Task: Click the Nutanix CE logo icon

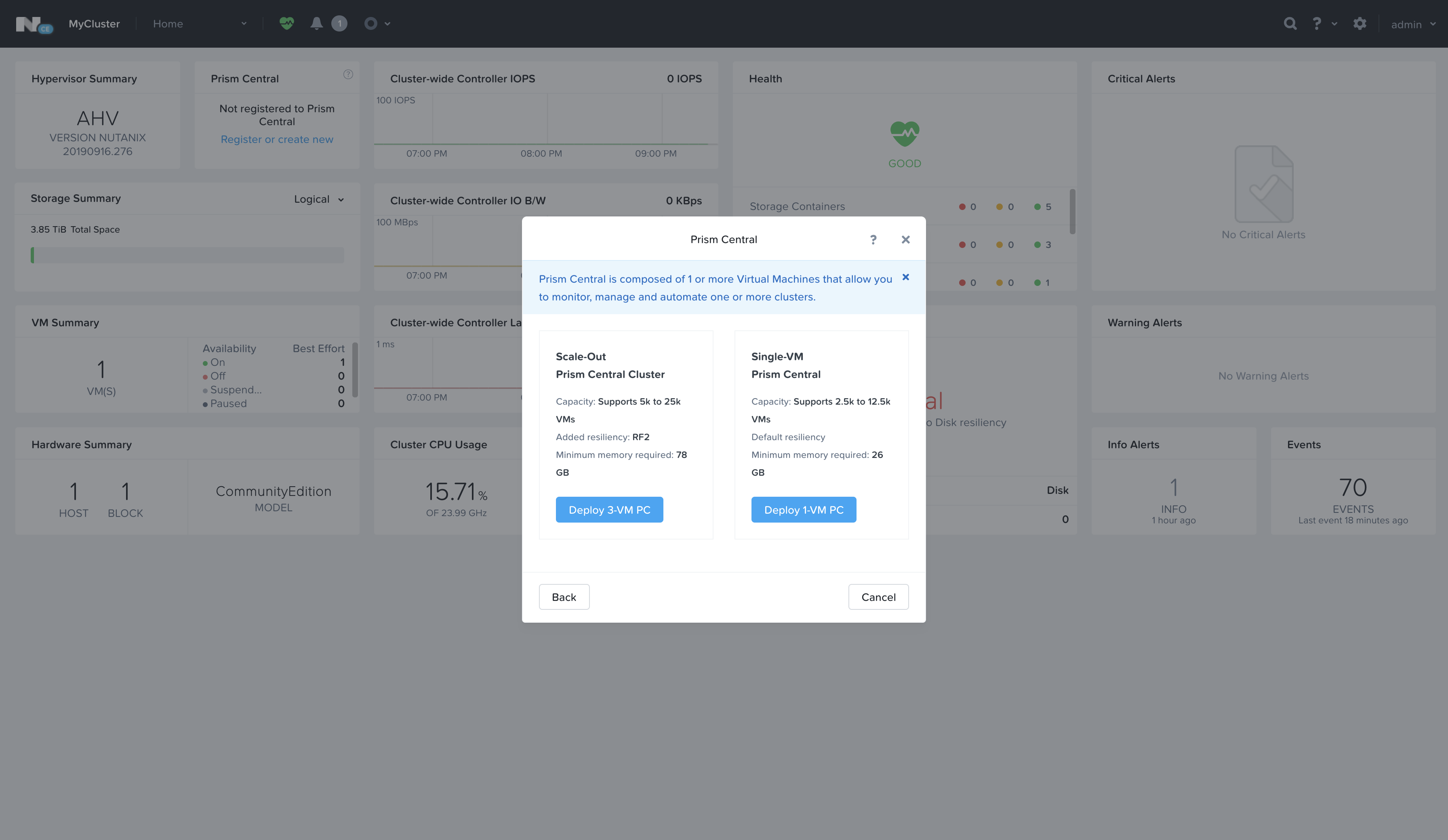Action: click(33, 24)
